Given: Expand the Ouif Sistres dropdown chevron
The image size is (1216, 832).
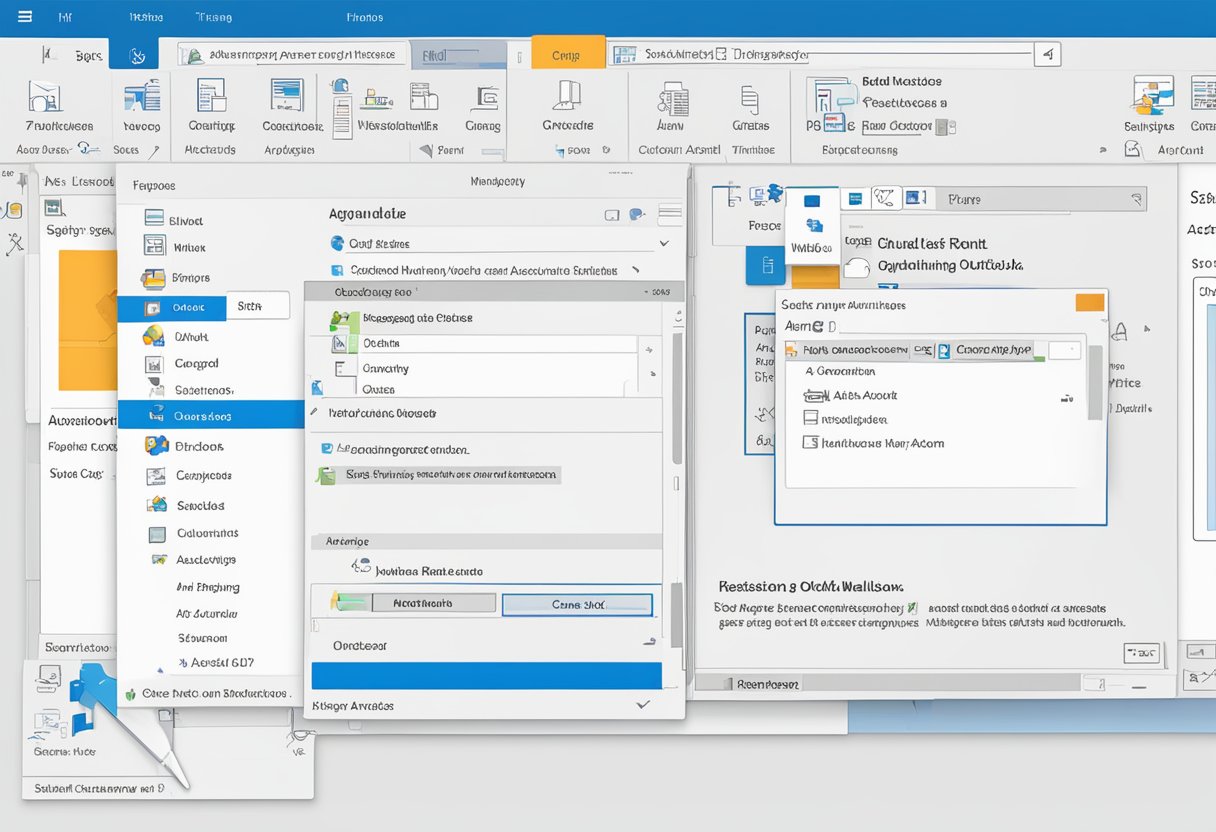Looking at the screenshot, I should (x=663, y=243).
